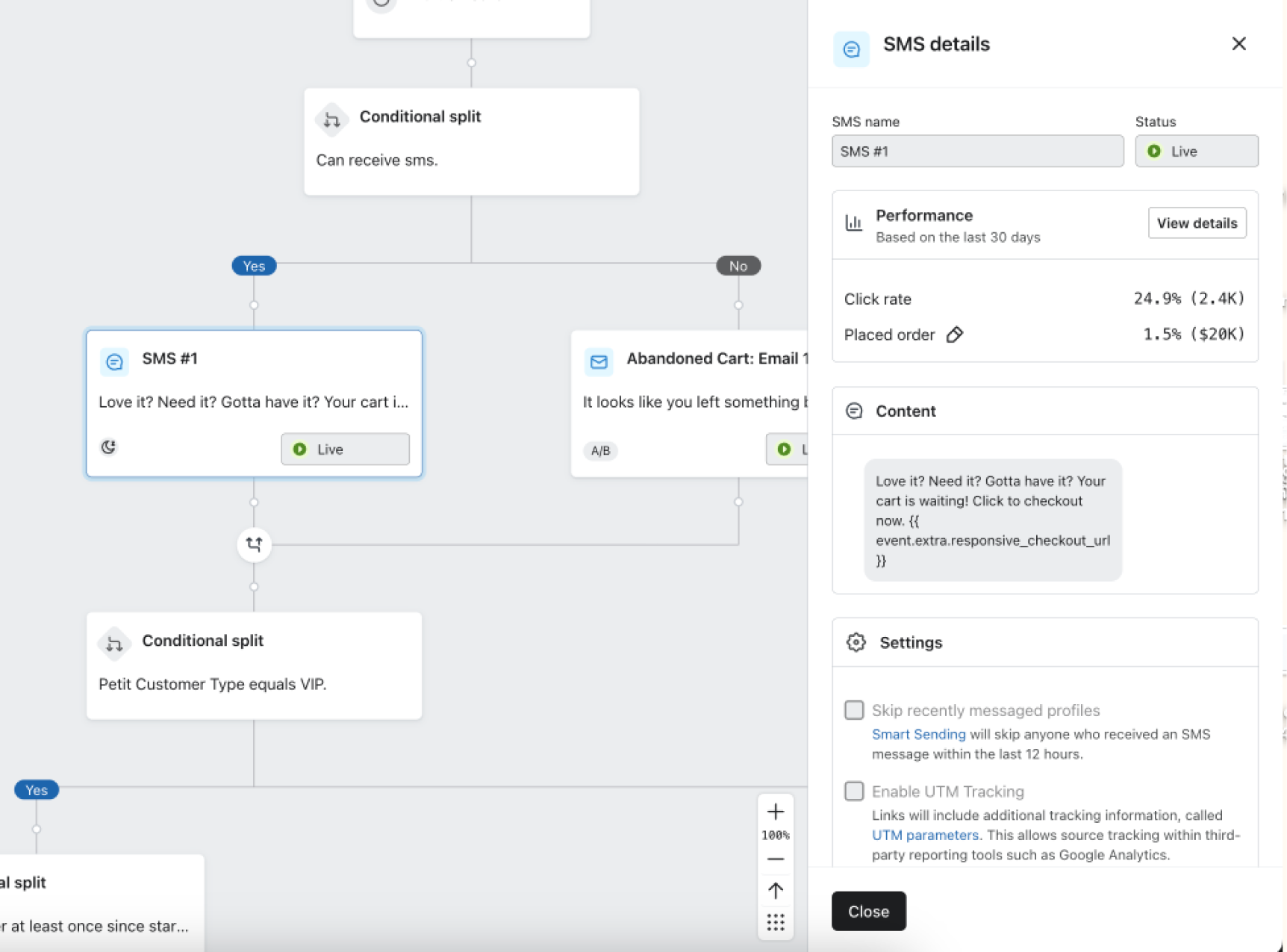Screen dimensions: 1287x952
Task: Open the status dropdown on Abandoned Cart email card
Action: point(787,449)
